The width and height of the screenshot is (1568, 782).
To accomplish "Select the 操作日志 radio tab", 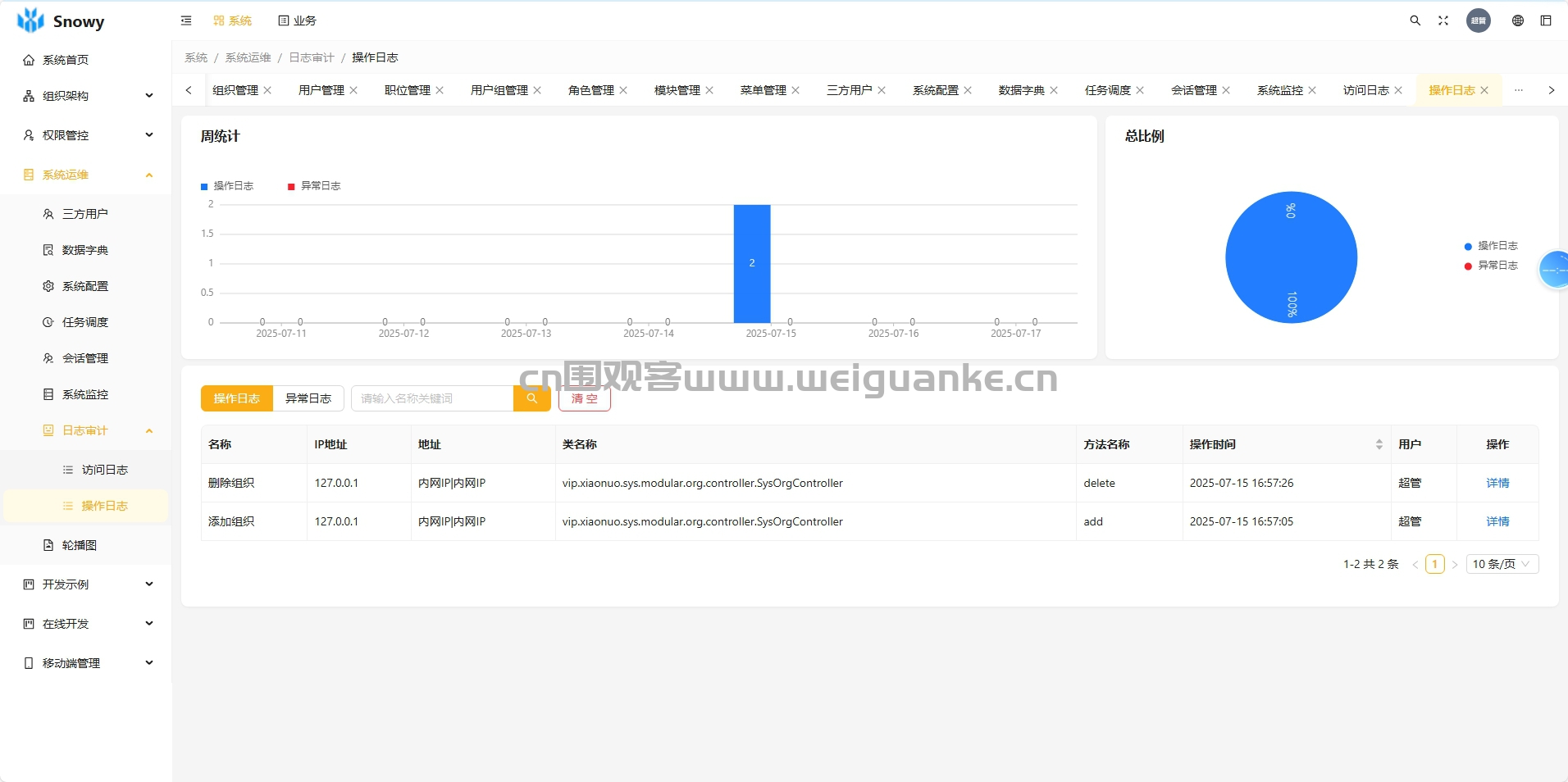I will pyautogui.click(x=236, y=398).
